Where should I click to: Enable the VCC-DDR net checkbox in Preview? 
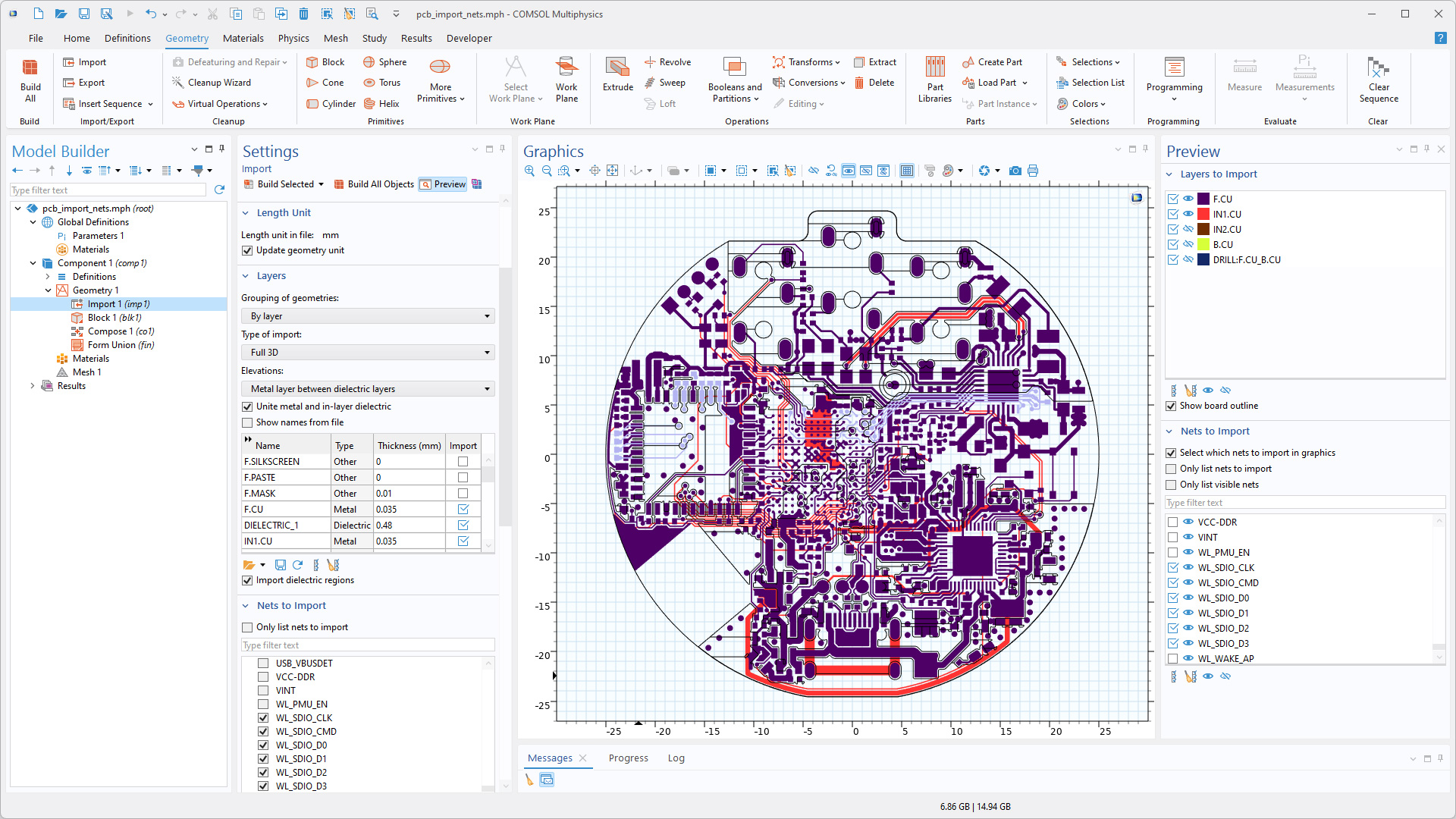tap(1172, 522)
